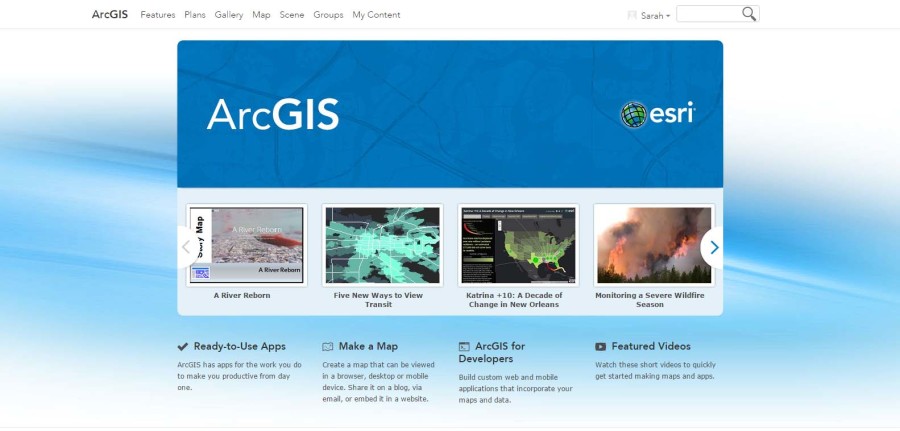Open Map from the navigation bar
This screenshot has width=900, height=431.
coord(261,15)
